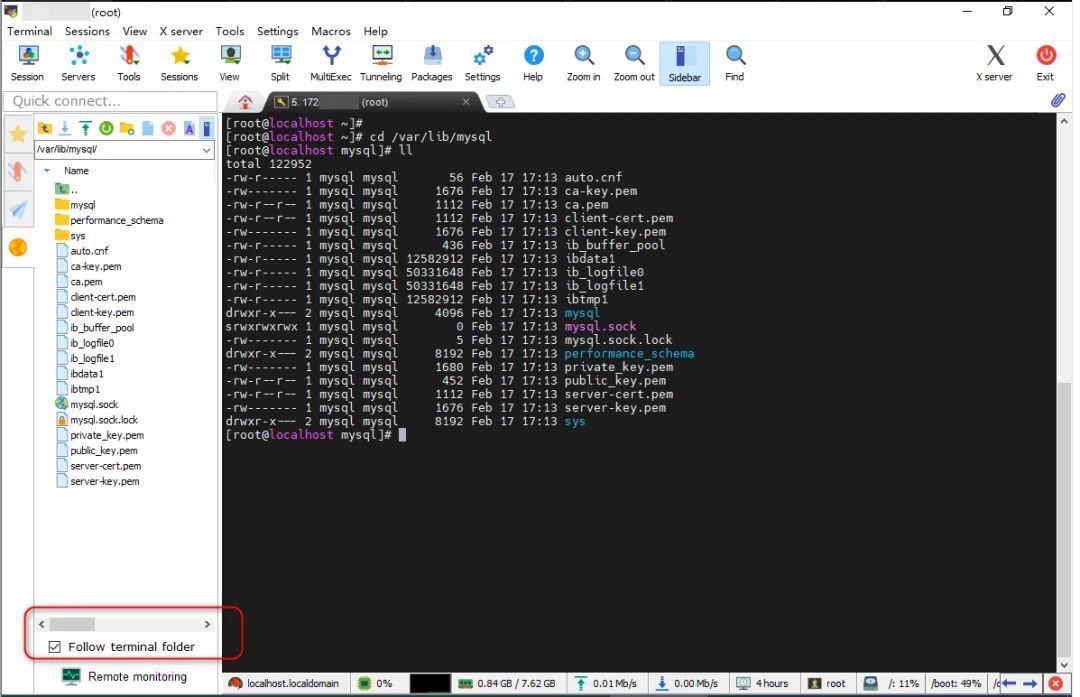Image resolution: width=1080 pixels, height=697 pixels.
Task: Open the Terminal menu
Action: pyautogui.click(x=30, y=31)
